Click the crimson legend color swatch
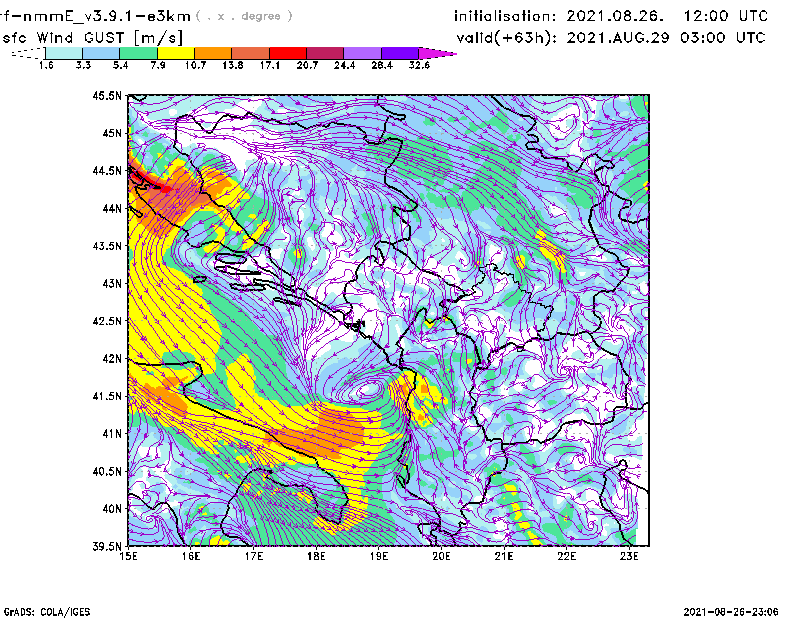This screenshot has height=618, width=800. tap(325, 53)
